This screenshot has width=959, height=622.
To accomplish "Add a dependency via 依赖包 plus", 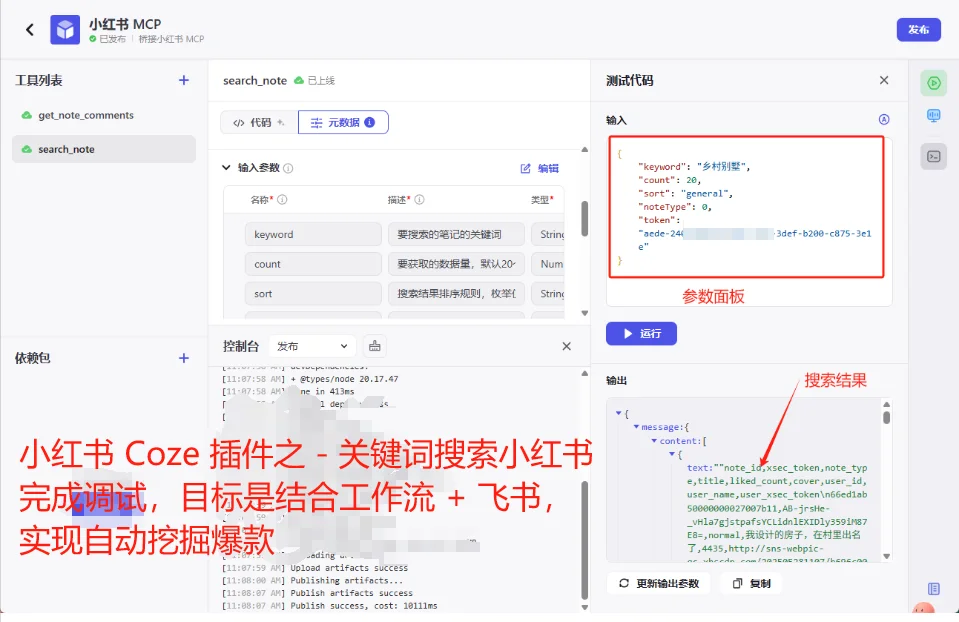I will [183, 358].
